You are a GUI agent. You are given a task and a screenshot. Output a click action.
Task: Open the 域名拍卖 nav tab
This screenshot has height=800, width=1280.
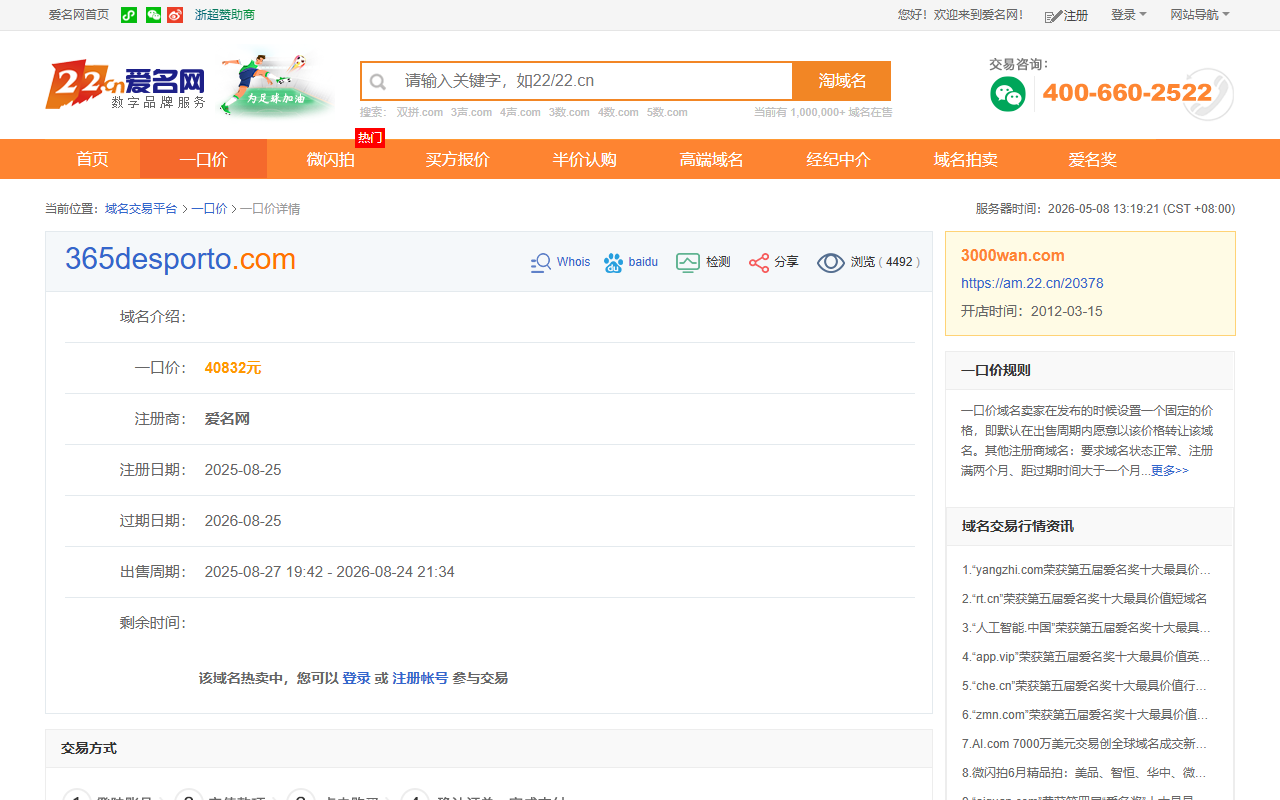[965, 159]
